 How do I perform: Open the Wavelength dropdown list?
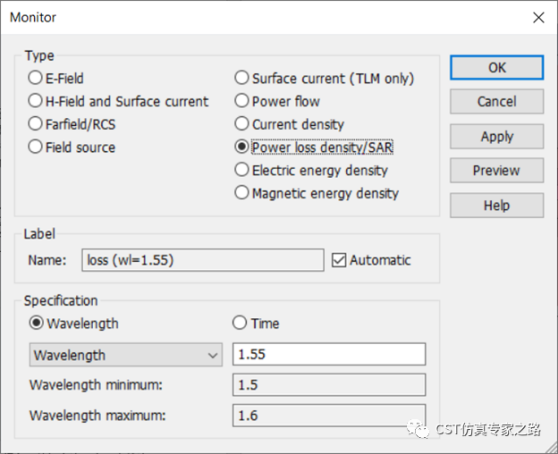point(126,355)
